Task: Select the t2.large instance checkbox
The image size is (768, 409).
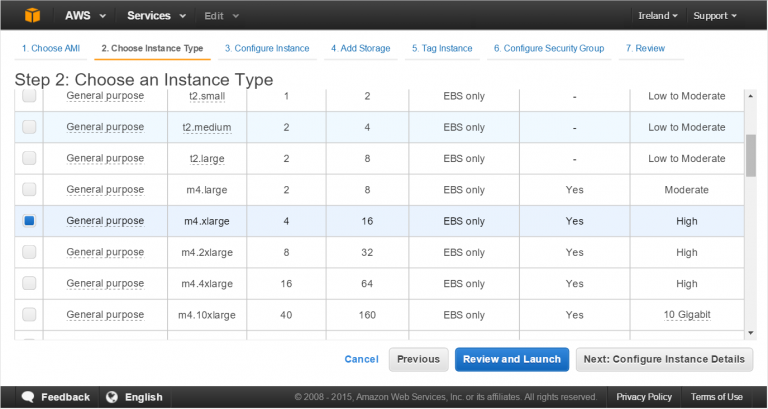Action: [29, 158]
